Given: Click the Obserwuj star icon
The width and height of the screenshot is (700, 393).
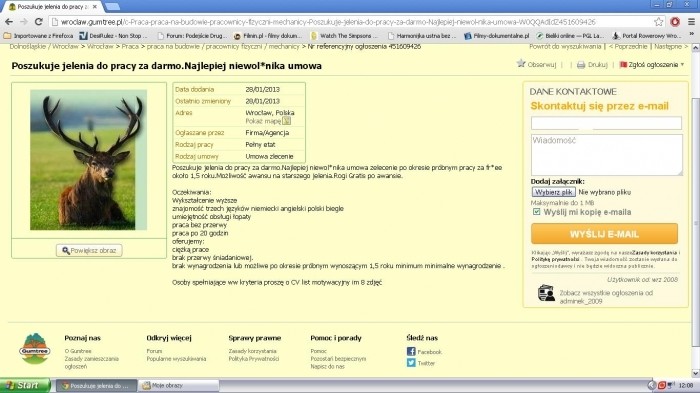Looking at the screenshot, I should 521,63.
